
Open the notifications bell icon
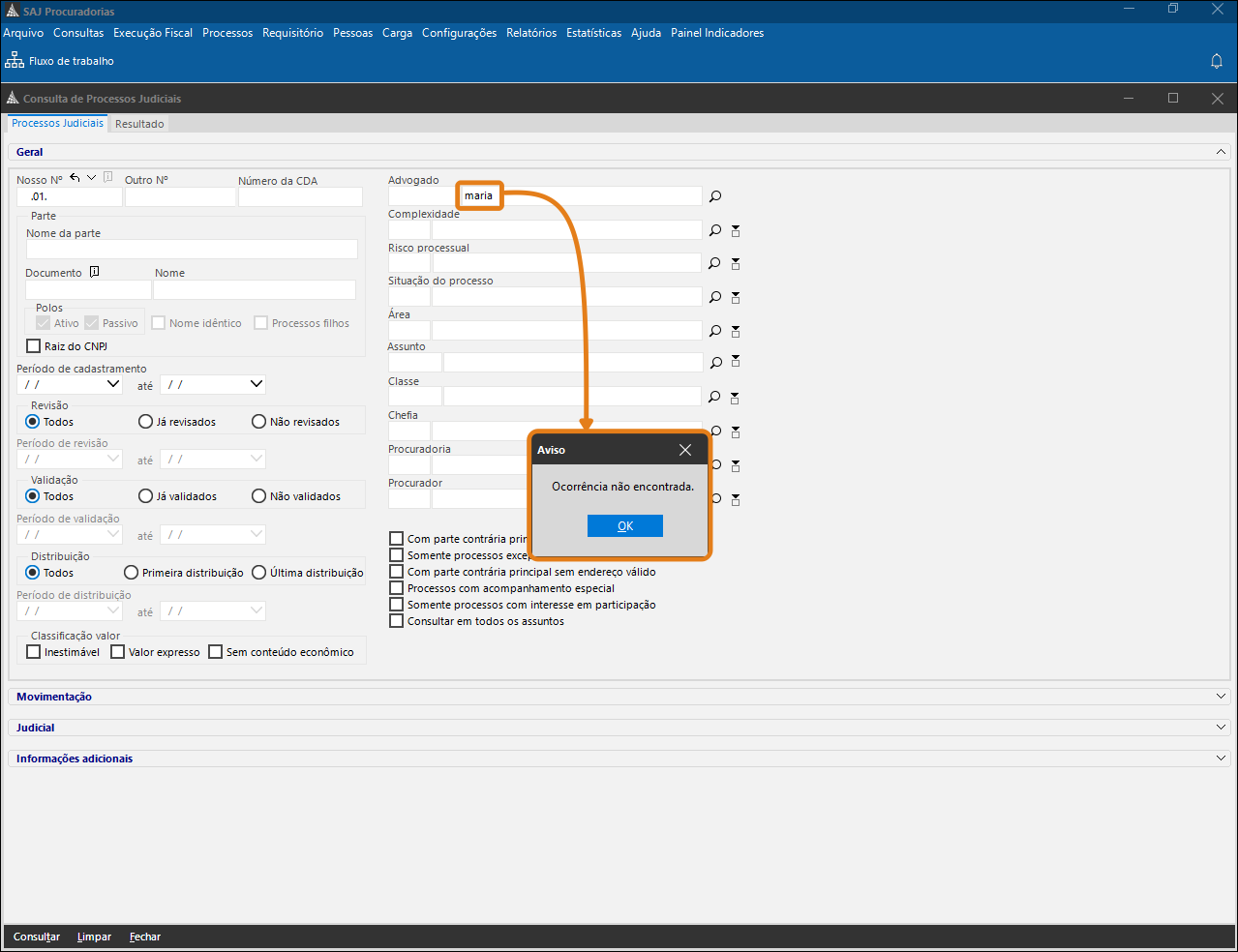[x=1217, y=61]
